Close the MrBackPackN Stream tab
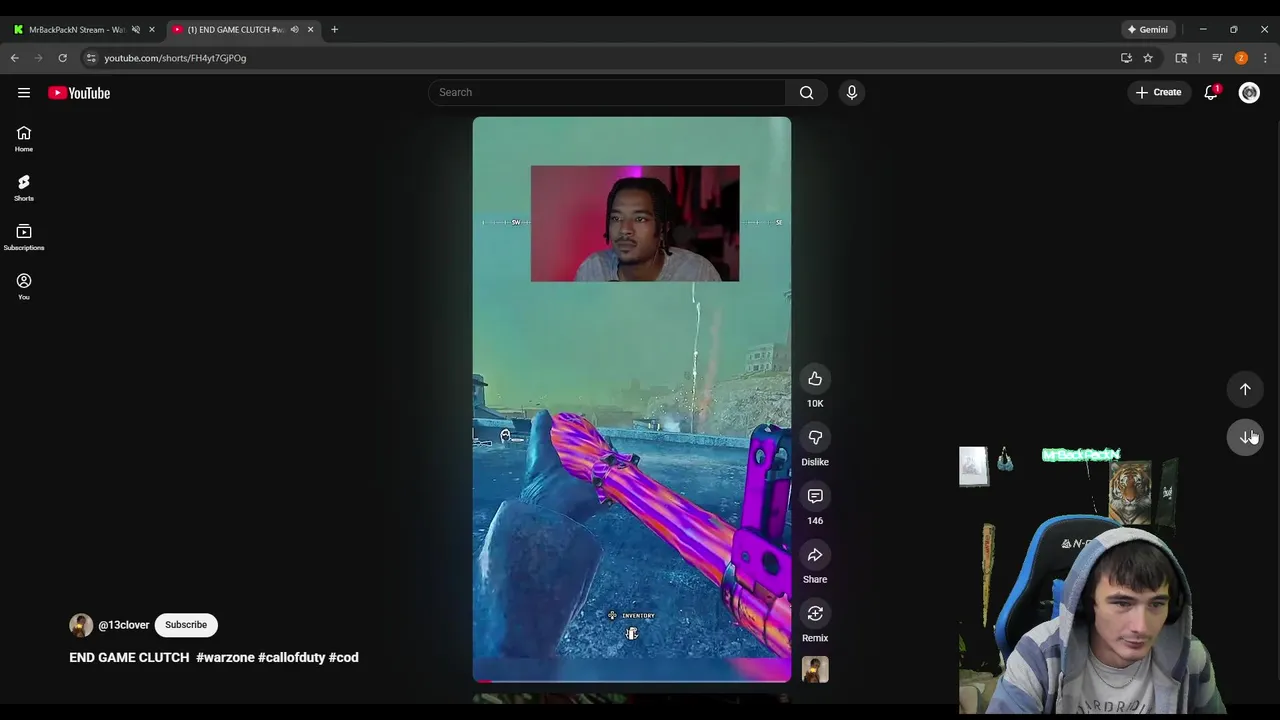 152,30
